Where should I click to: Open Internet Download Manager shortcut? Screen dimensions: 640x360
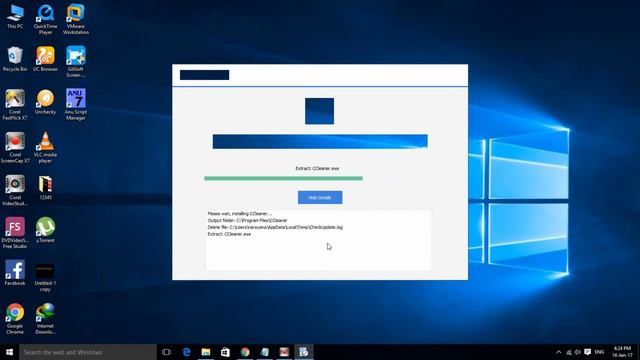pyautogui.click(x=45, y=319)
